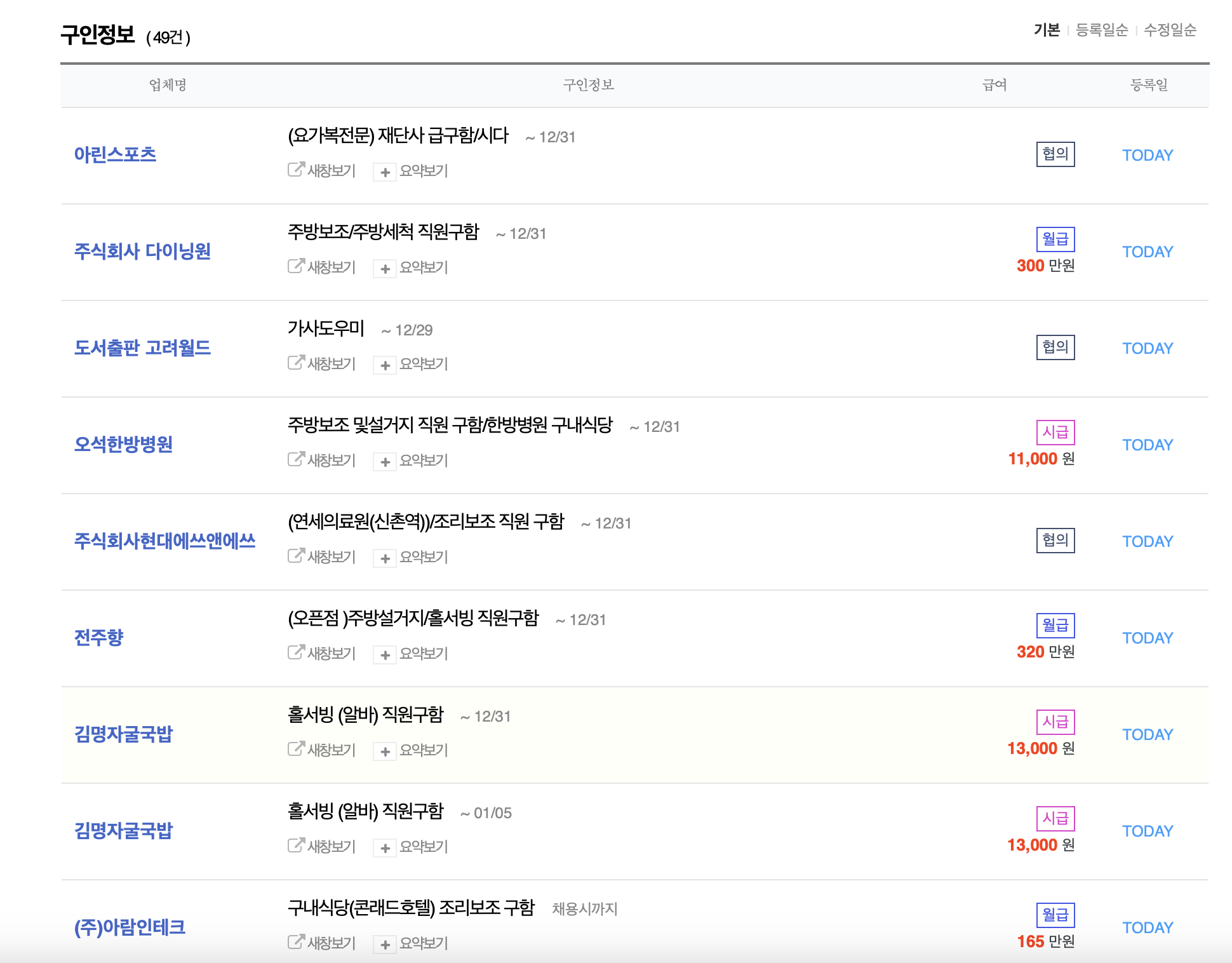The height and width of the screenshot is (963, 1232).
Task: Click the 시급 badge in 오석한방병원 row
Action: tap(1055, 433)
